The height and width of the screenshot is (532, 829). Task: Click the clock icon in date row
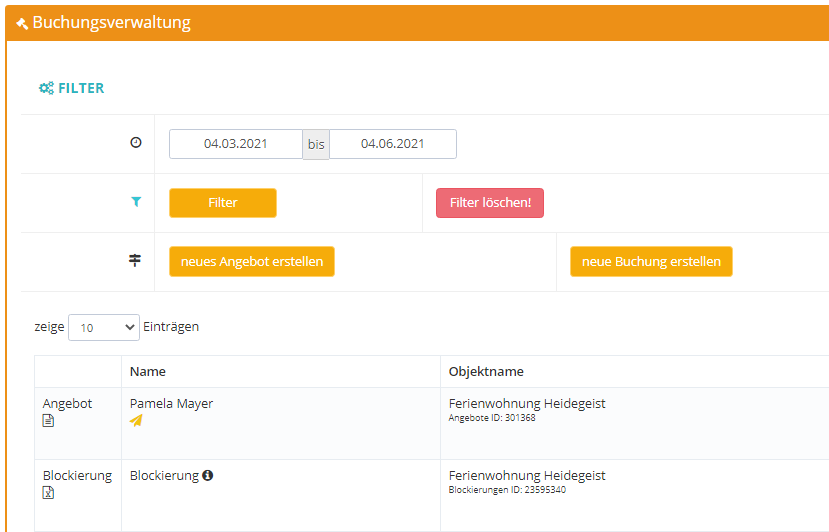point(136,143)
